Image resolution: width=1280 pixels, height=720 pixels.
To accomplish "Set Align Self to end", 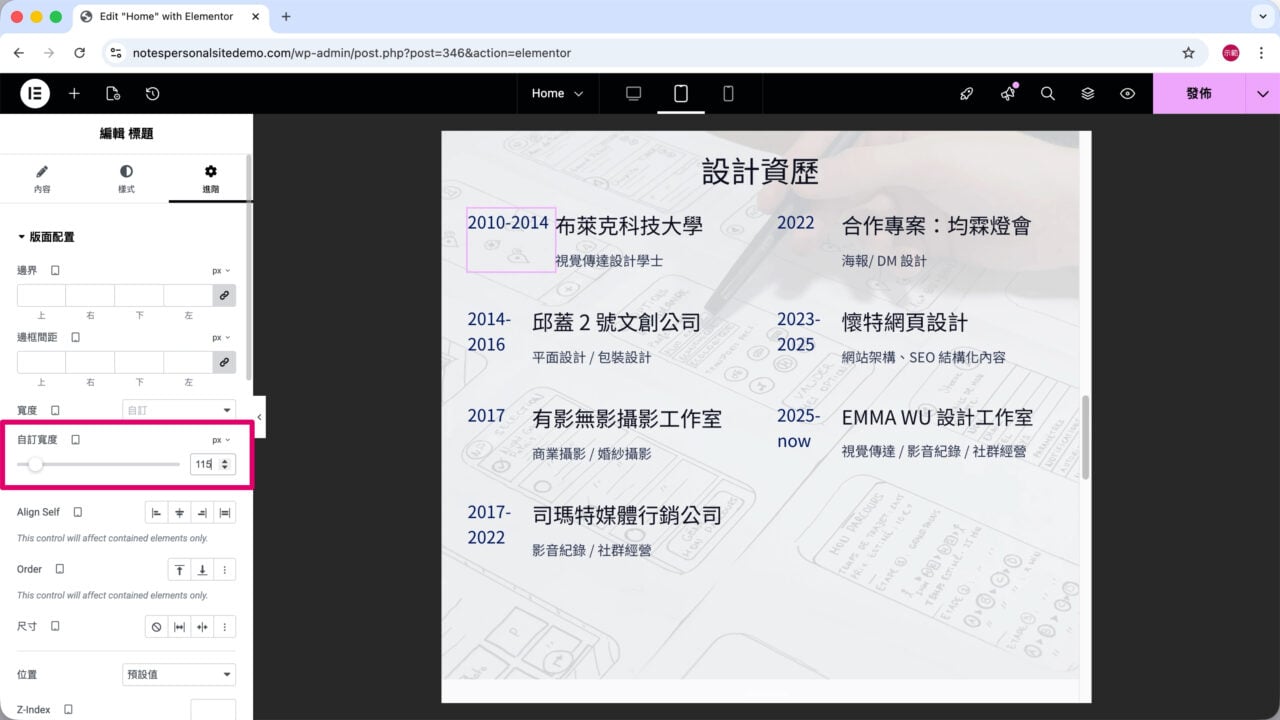I will pyautogui.click(x=202, y=512).
